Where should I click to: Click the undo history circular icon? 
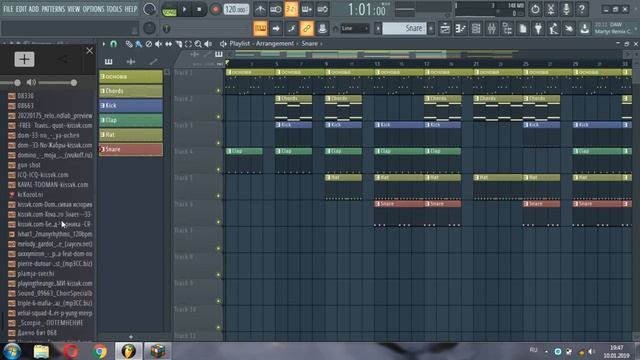pos(535,9)
